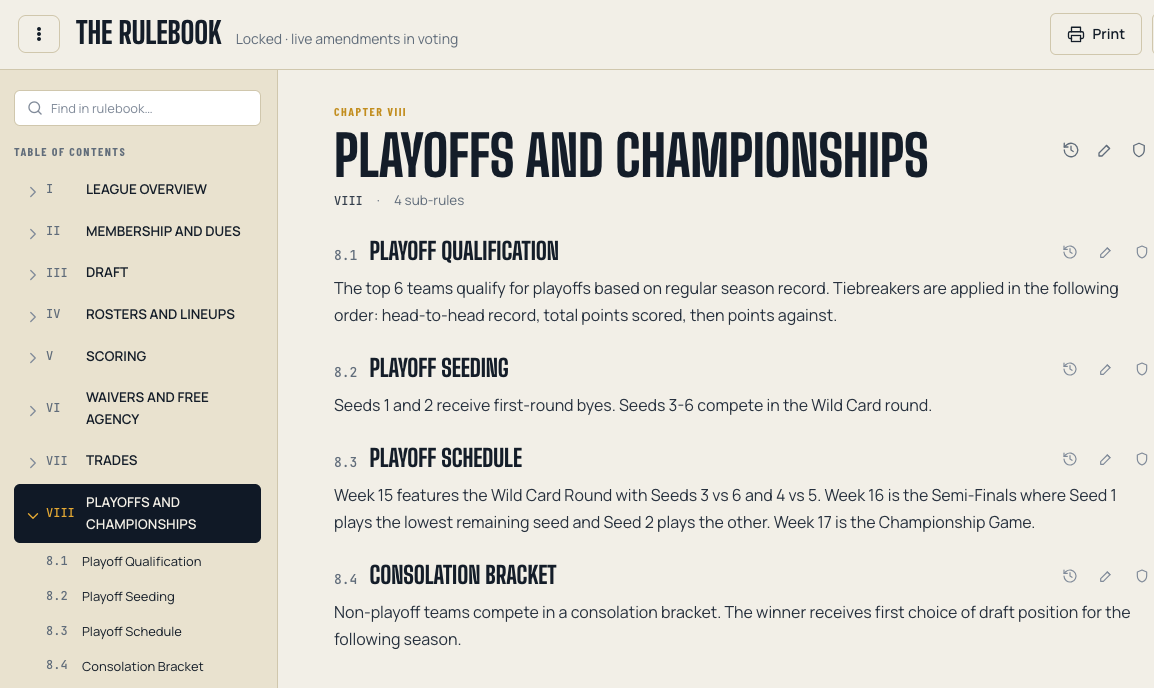The width and height of the screenshot is (1154, 688).
Task: Edit the Playoffs and Championships chapter title
Action: point(1104,150)
